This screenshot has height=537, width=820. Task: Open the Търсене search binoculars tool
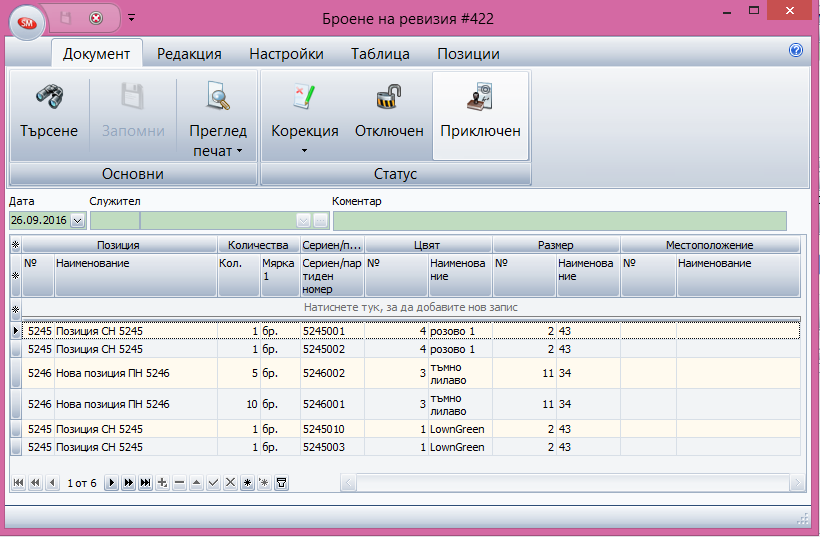click(x=49, y=115)
